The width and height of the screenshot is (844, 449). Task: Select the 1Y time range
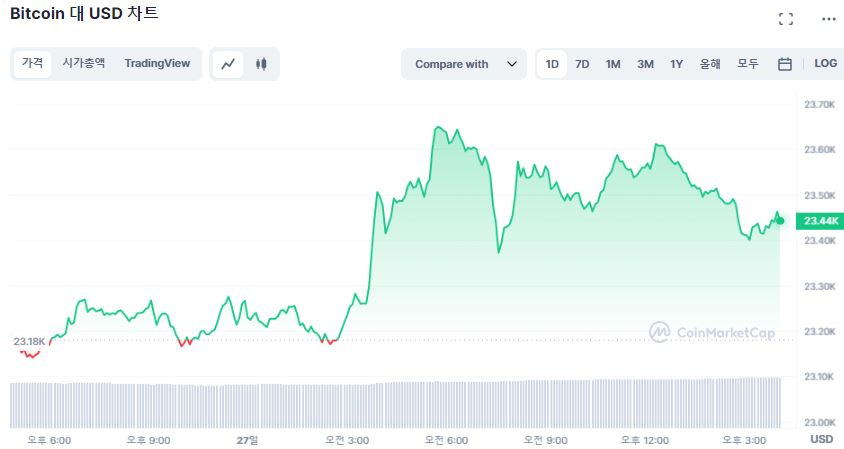click(x=677, y=64)
